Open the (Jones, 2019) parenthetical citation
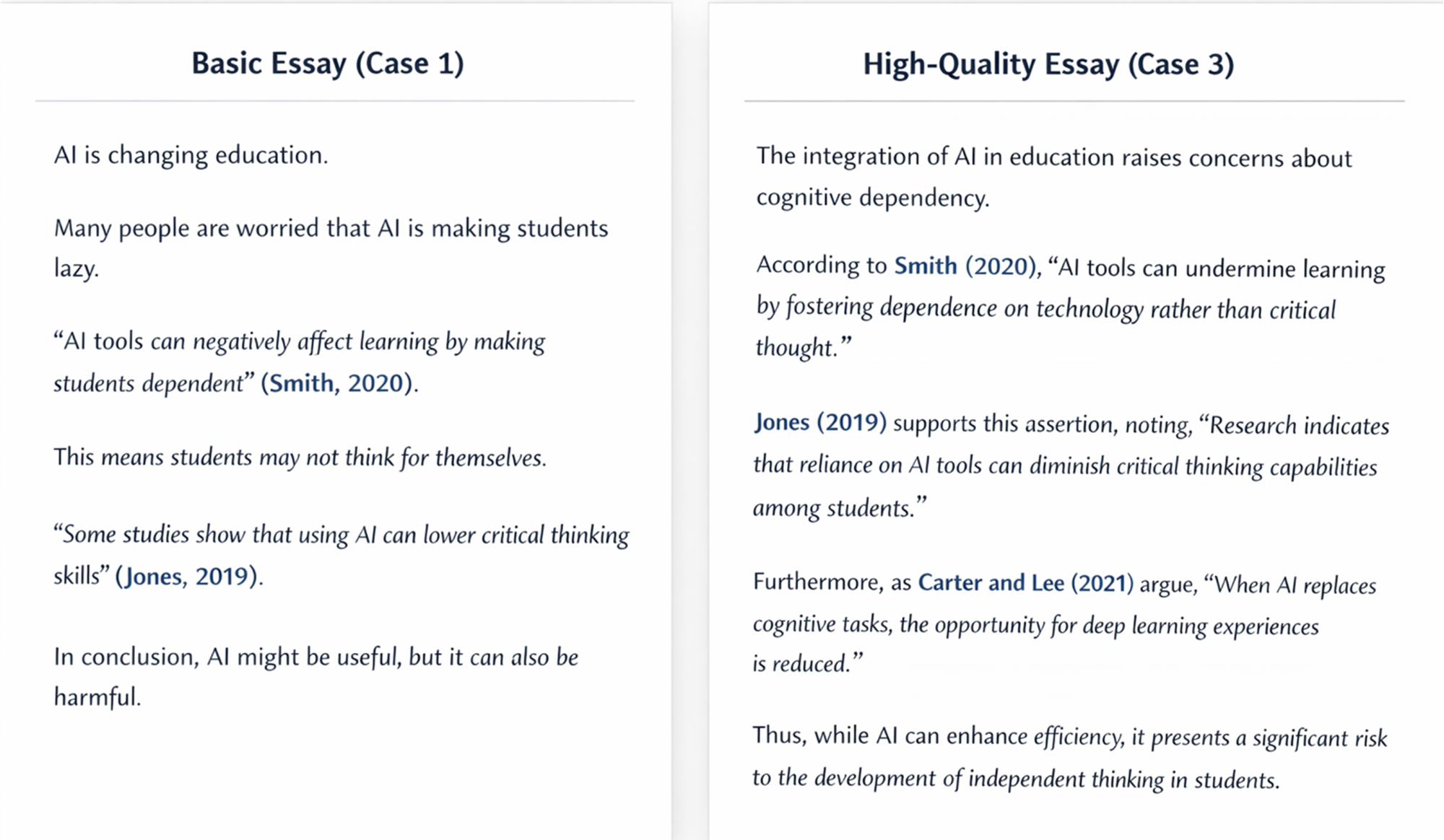Image resolution: width=1444 pixels, height=840 pixels. [188, 577]
